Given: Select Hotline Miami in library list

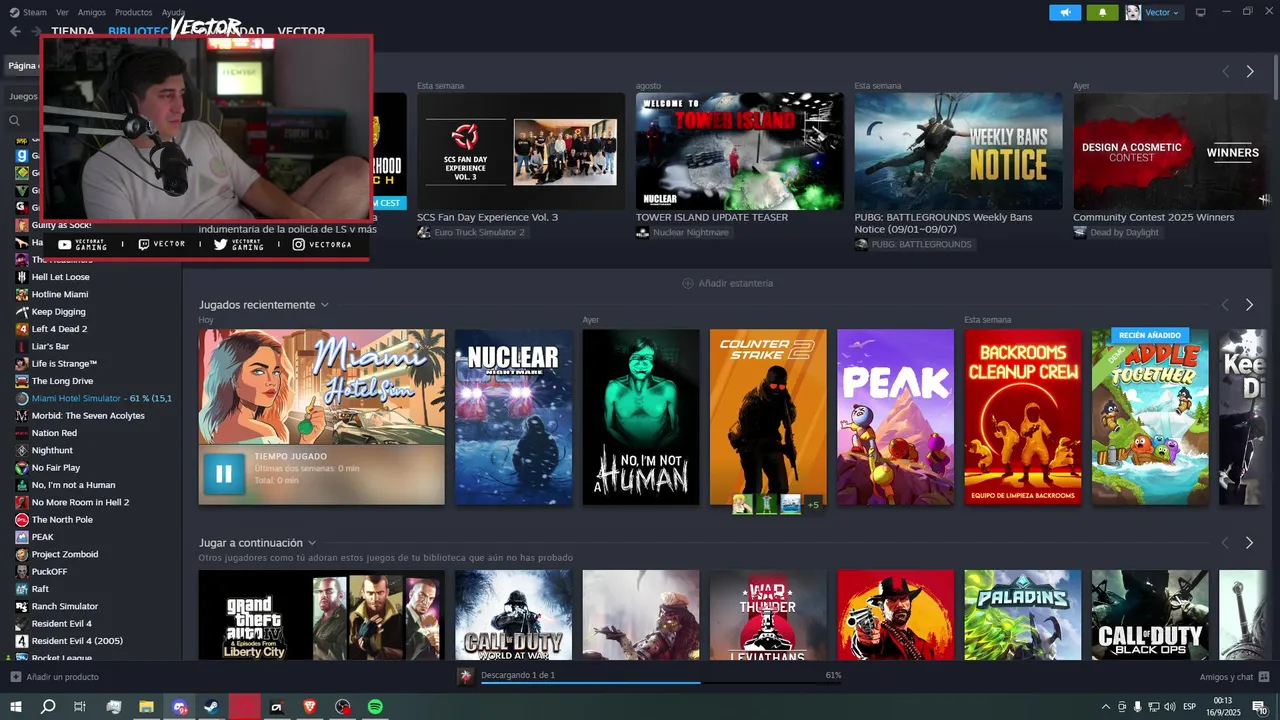Looking at the screenshot, I should pyautogui.click(x=60, y=294).
